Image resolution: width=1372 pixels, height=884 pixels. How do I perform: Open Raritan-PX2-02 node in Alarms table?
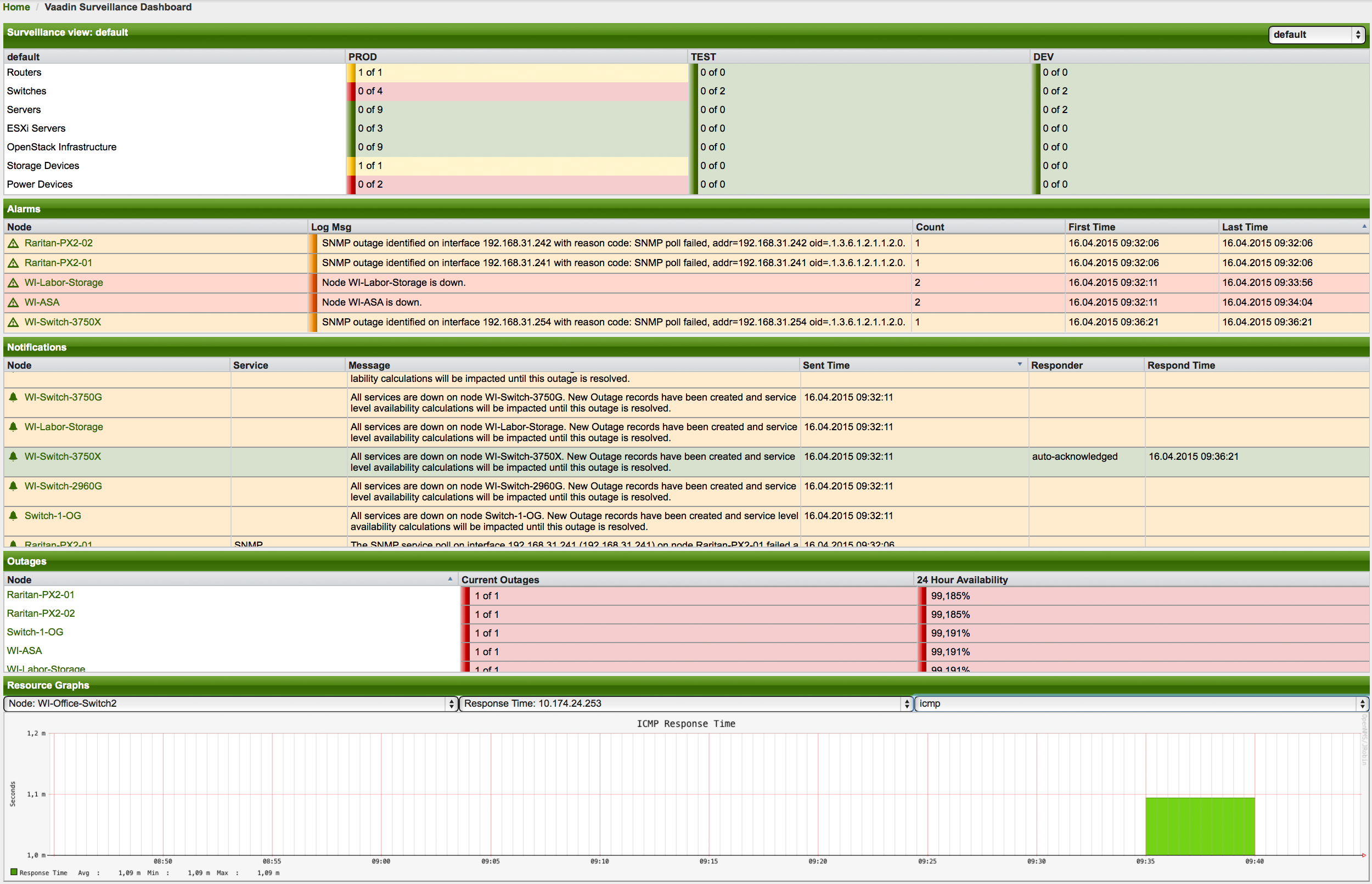pyautogui.click(x=59, y=244)
